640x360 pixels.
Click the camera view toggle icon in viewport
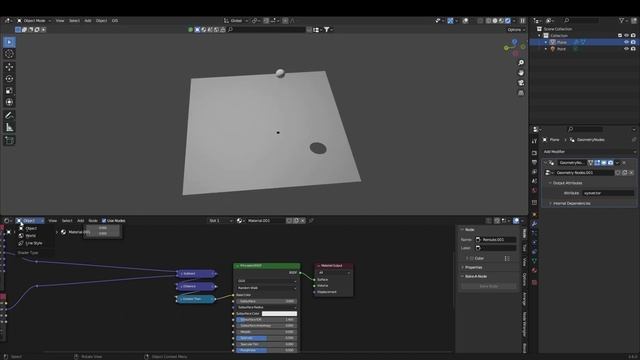(521, 83)
